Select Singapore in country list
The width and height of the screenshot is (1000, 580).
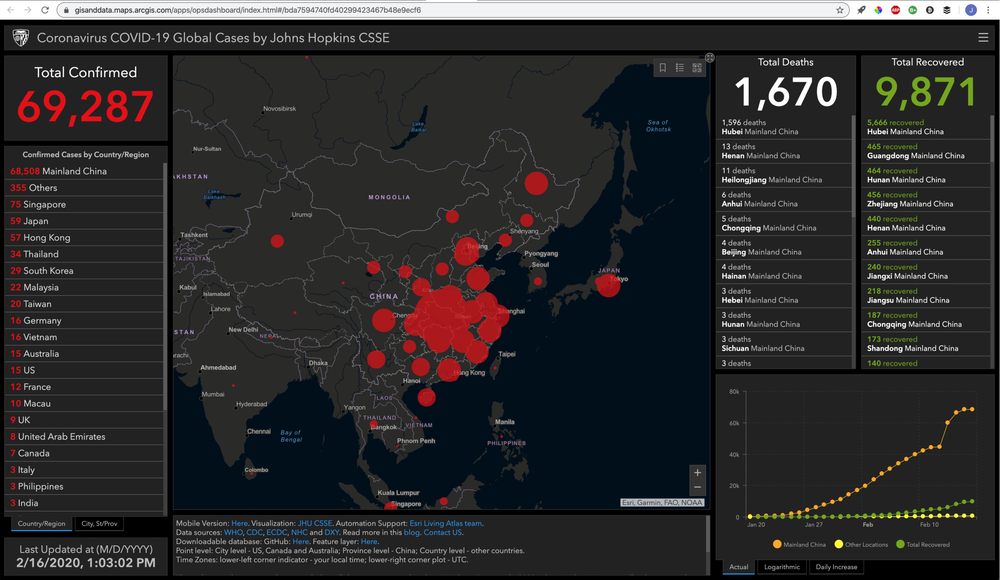[84, 204]
